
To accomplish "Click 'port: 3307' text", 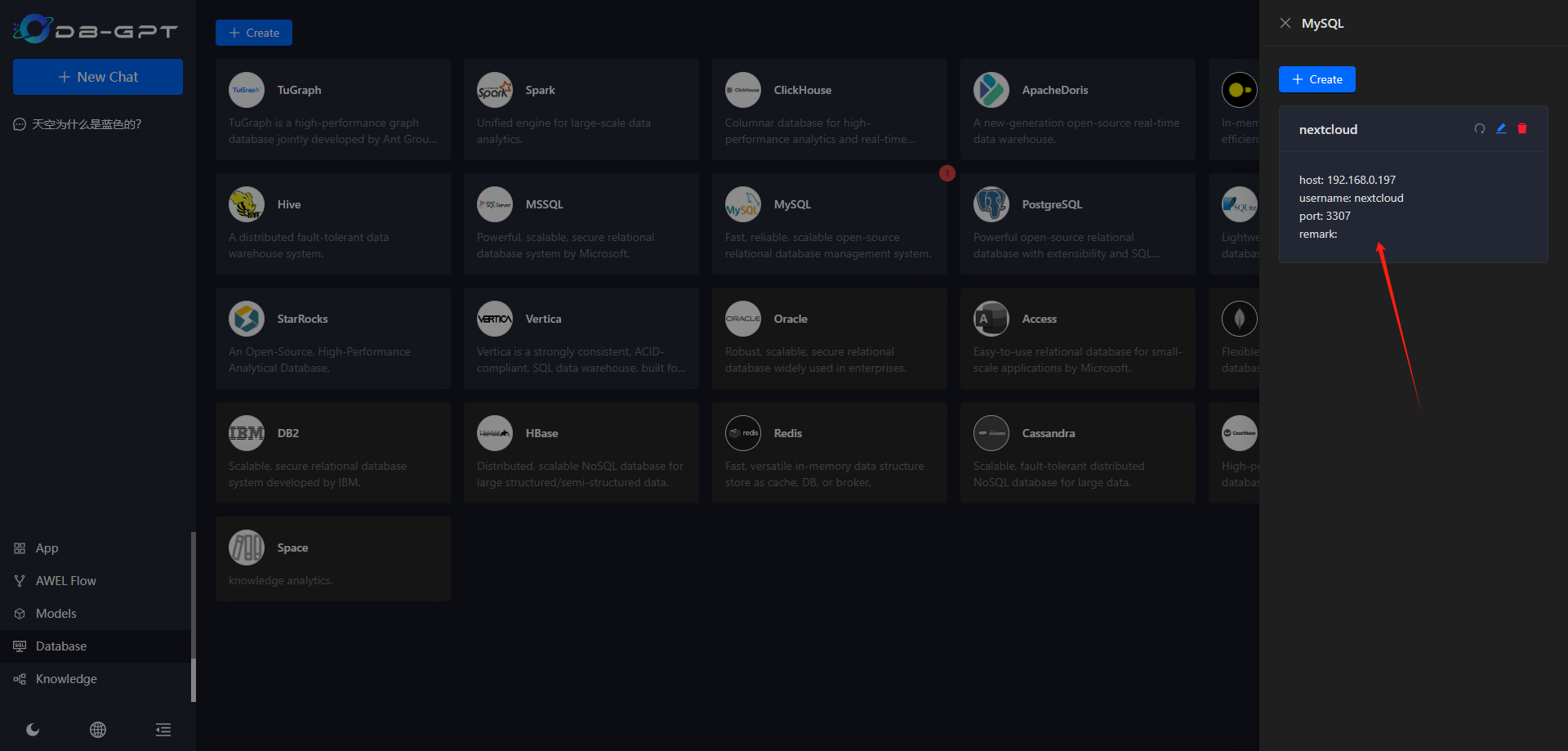I will (1325, 216).
